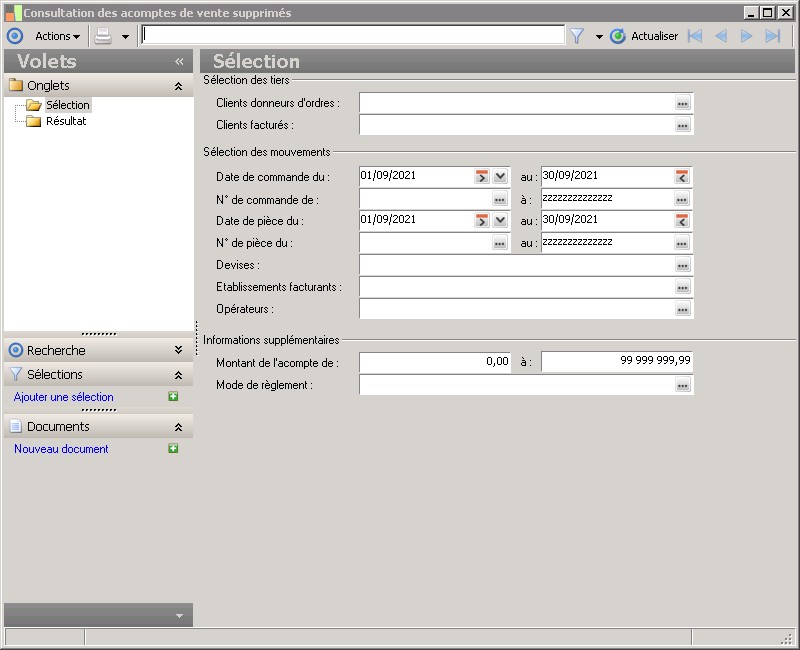The image size is (800, 650).
Task: Go to the first record arrow
Action: [695, 36]
